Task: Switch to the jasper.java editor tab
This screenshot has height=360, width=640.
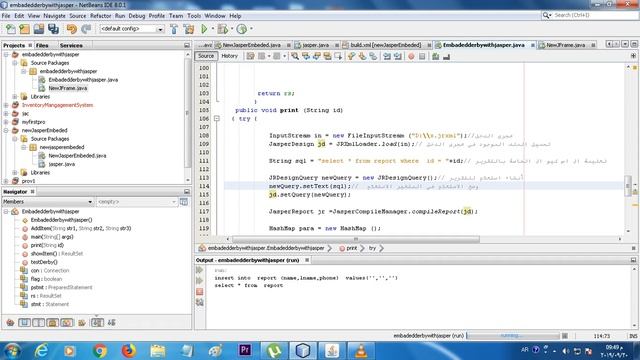Action: [315, 45]
